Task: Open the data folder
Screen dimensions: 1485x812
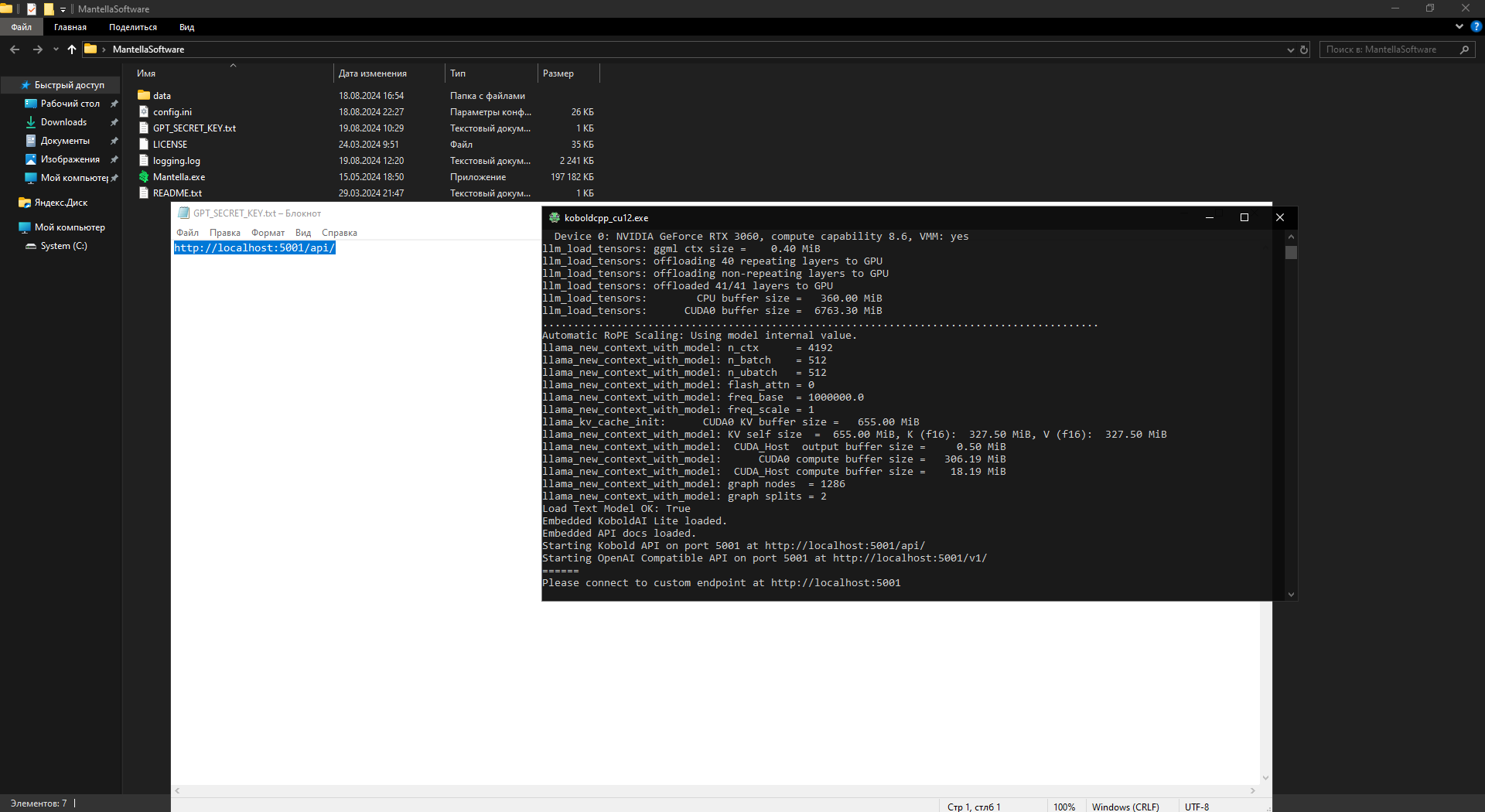Action: click(x=162, y=96)
